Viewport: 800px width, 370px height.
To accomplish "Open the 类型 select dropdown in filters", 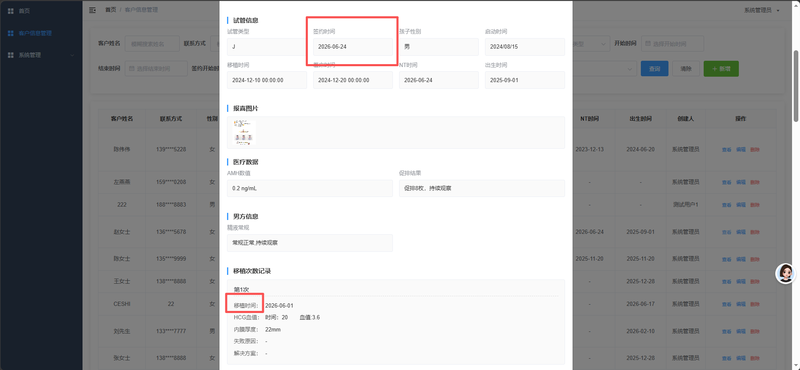I will [591, 44].
